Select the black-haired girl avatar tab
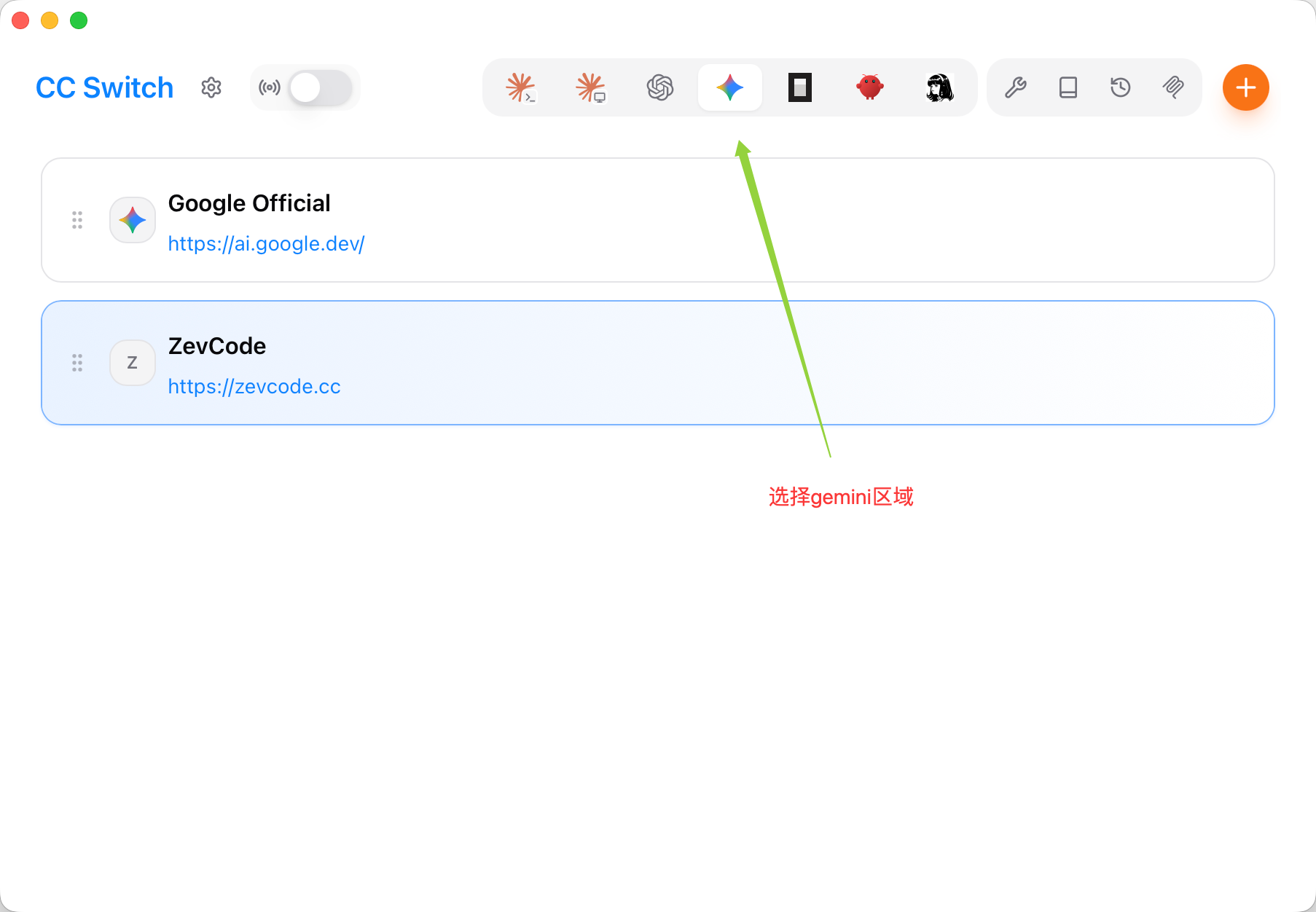This screenshot has width=1316, height=912. 940,87
